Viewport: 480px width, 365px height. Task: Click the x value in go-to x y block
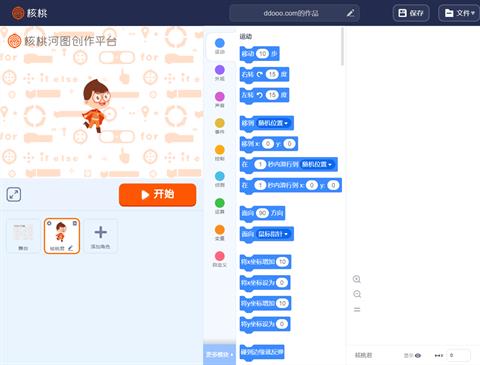[268, 144]
